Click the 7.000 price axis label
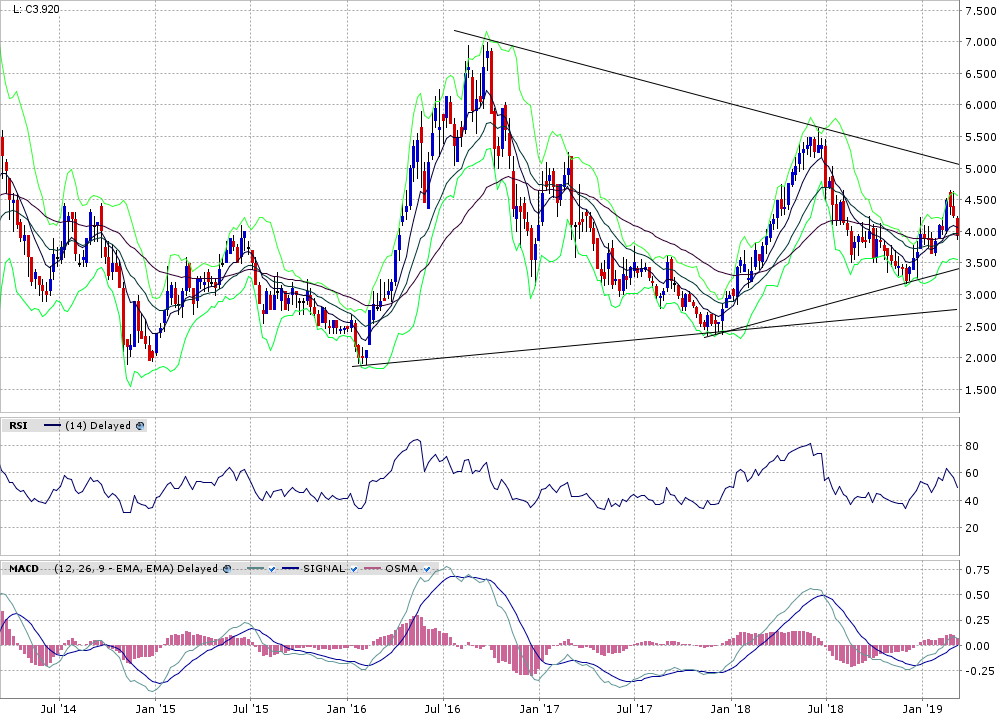Image resolution: width=1005 pixels, height=723 pixels. [x=982, y=42]
